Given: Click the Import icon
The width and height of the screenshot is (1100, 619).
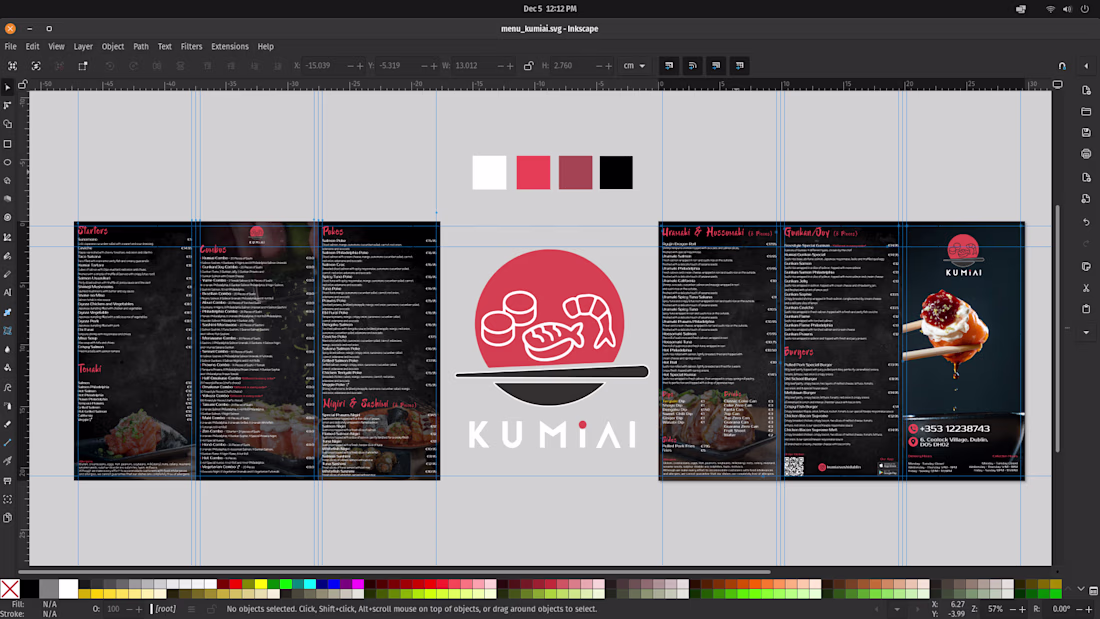Looking at the screenshot, I should (1086, 178).
